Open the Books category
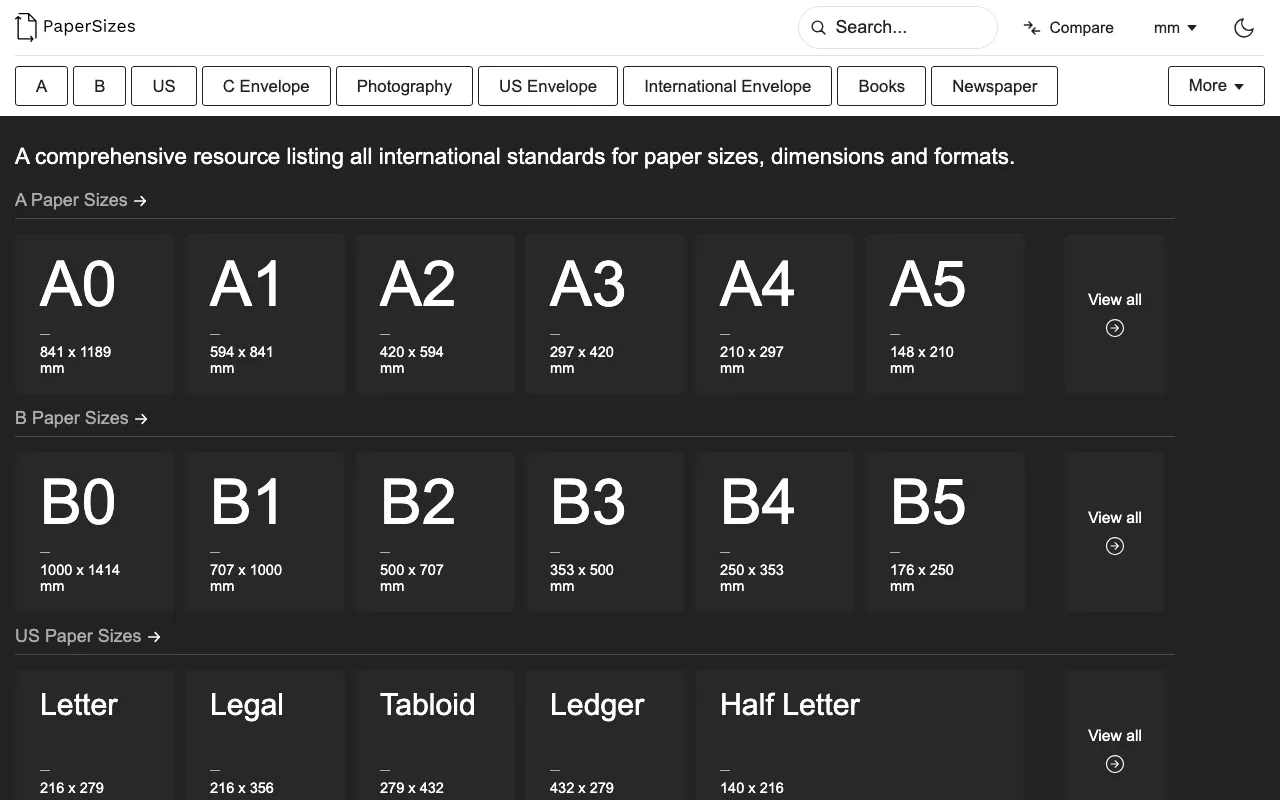The width and height of the screenshot is (1280, 800). point(881,86)
